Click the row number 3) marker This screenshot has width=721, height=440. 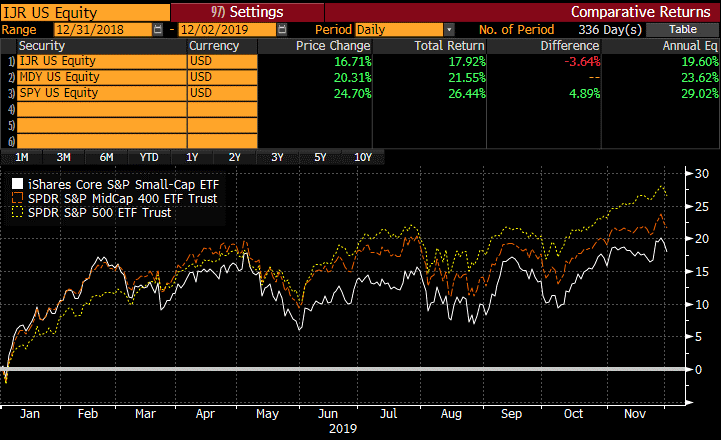pyautogui.click(x=11, y=94)
